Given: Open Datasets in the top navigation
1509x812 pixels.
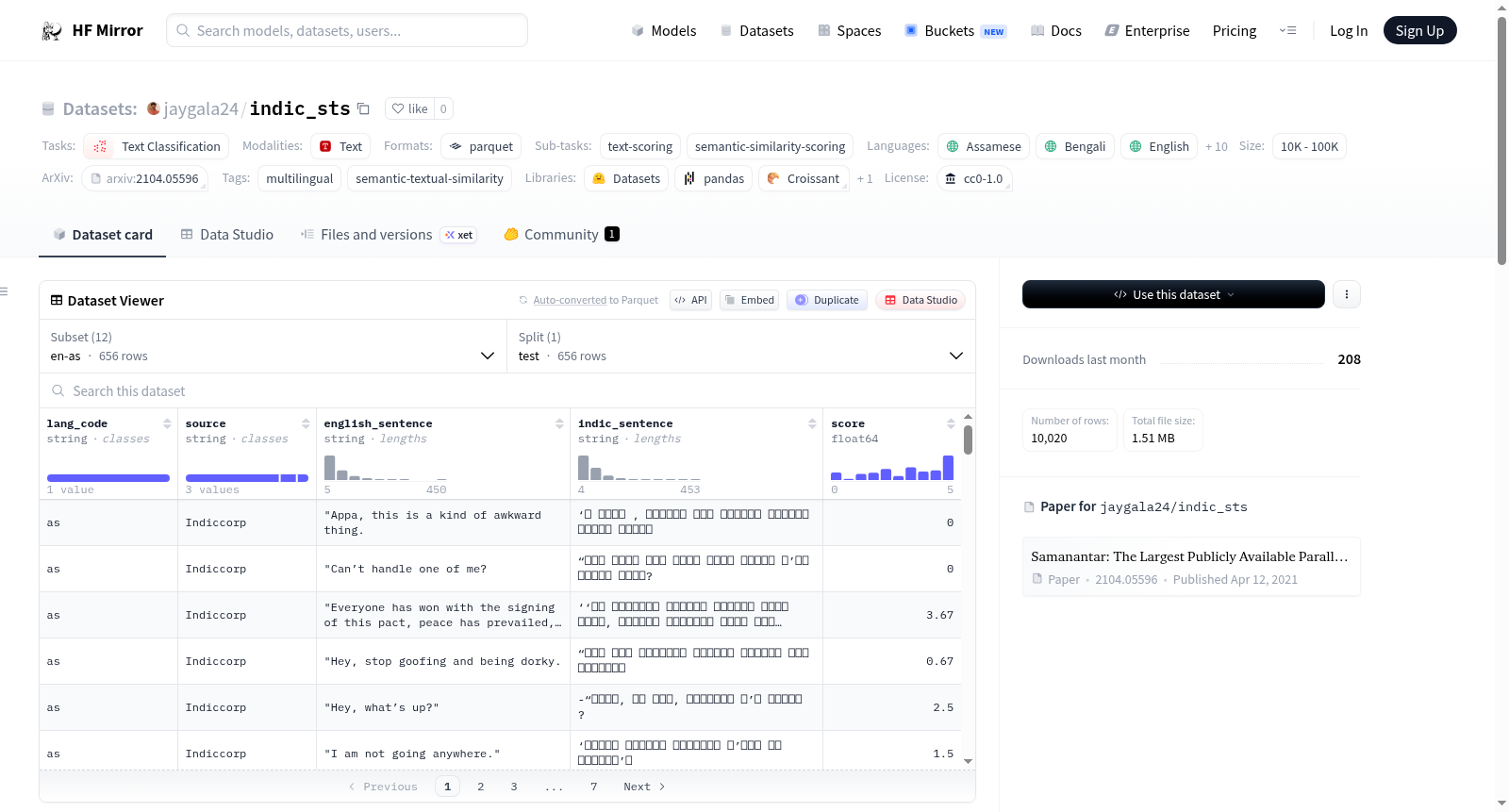Looking at the screenshot, I should [756, 30].
